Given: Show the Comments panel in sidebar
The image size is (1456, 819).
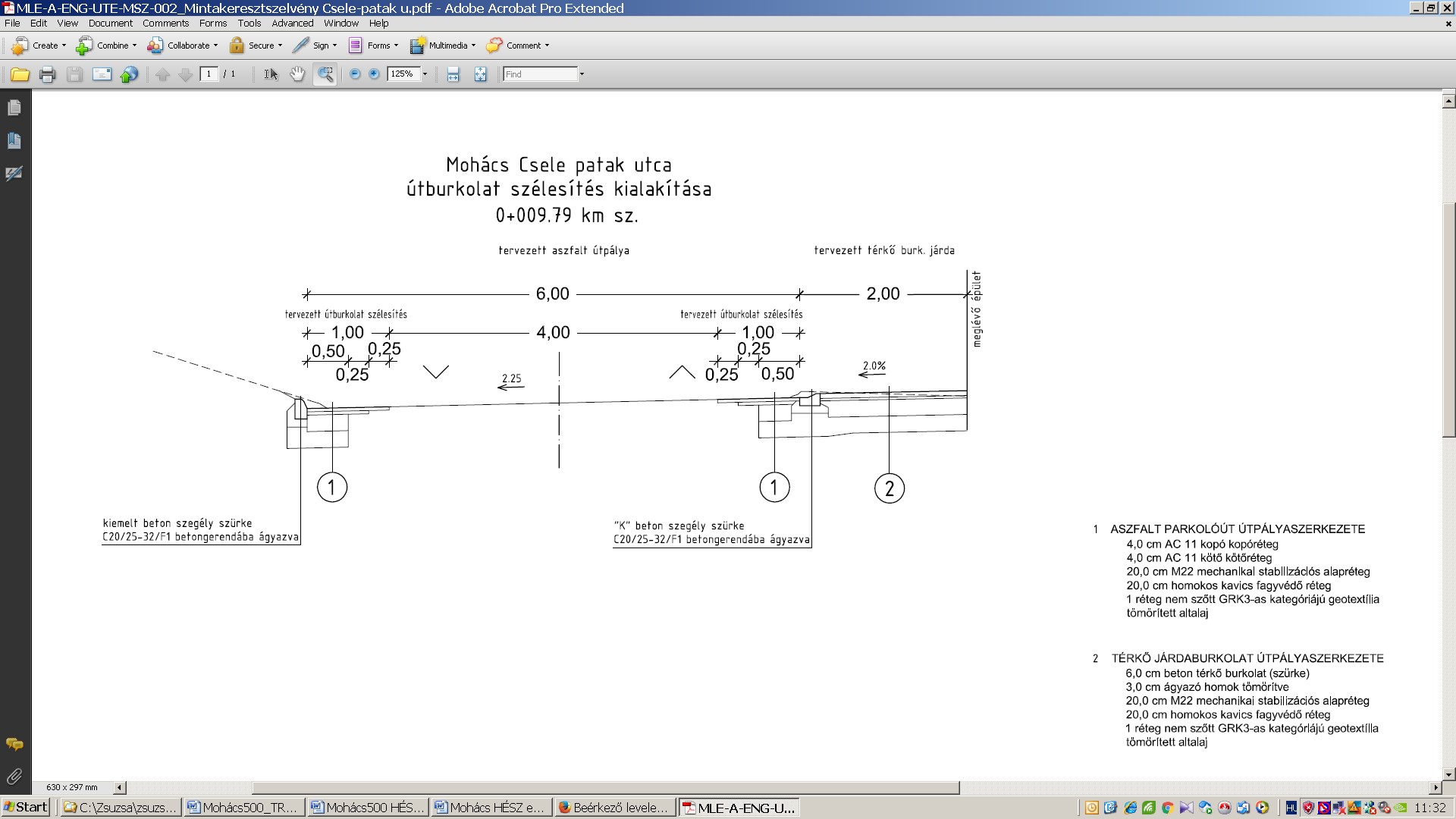Looking at the screenshot, I should click(14, 745).
